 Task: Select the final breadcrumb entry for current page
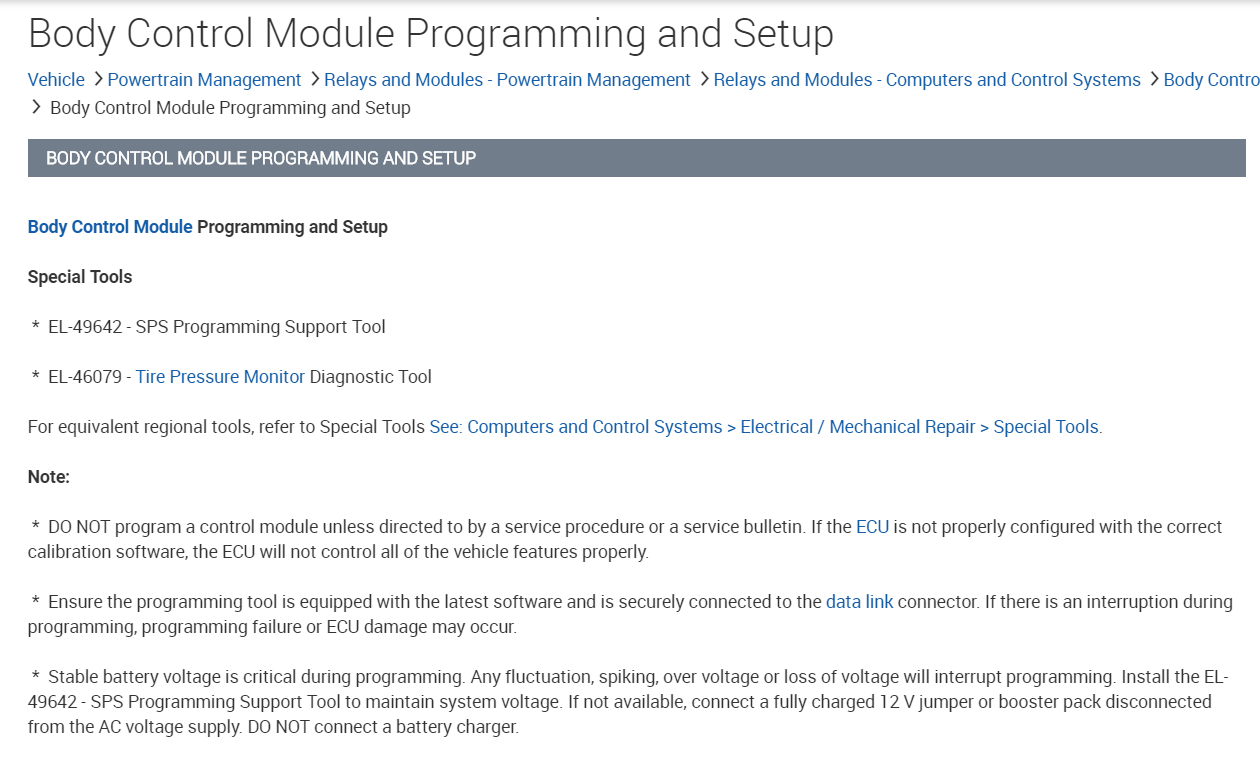coord(230,108)
